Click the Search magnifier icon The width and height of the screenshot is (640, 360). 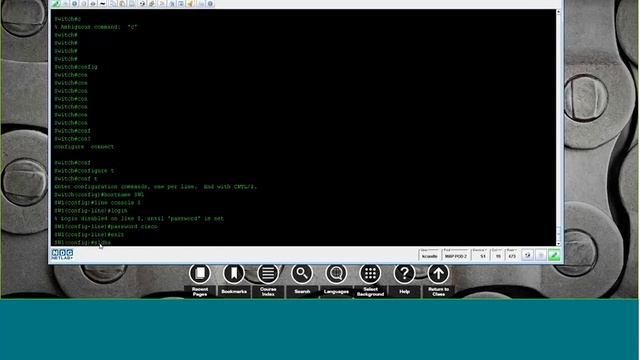point(302,273)
